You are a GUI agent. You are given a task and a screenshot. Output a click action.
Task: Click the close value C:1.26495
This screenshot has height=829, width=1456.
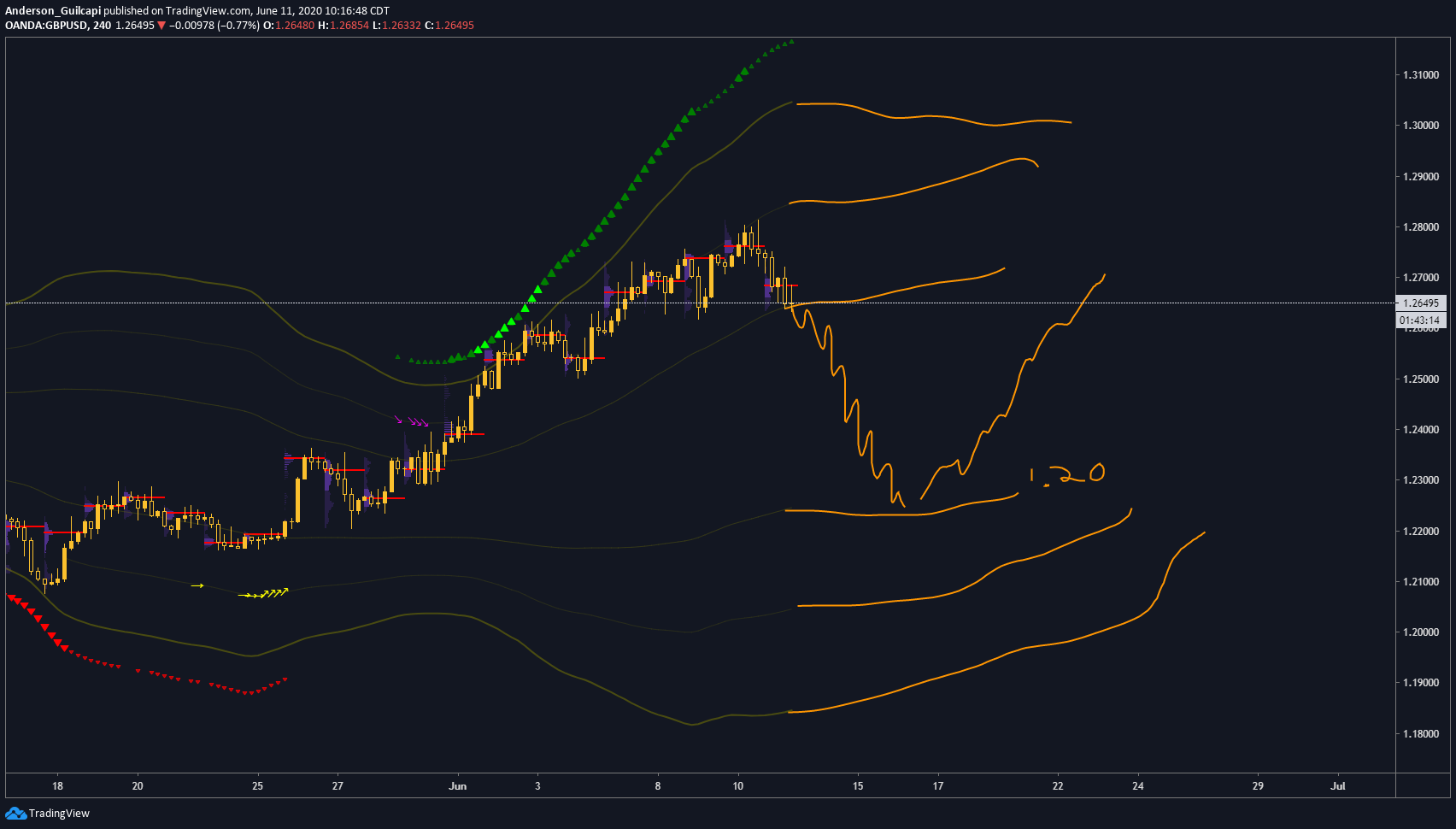[449, 26]
